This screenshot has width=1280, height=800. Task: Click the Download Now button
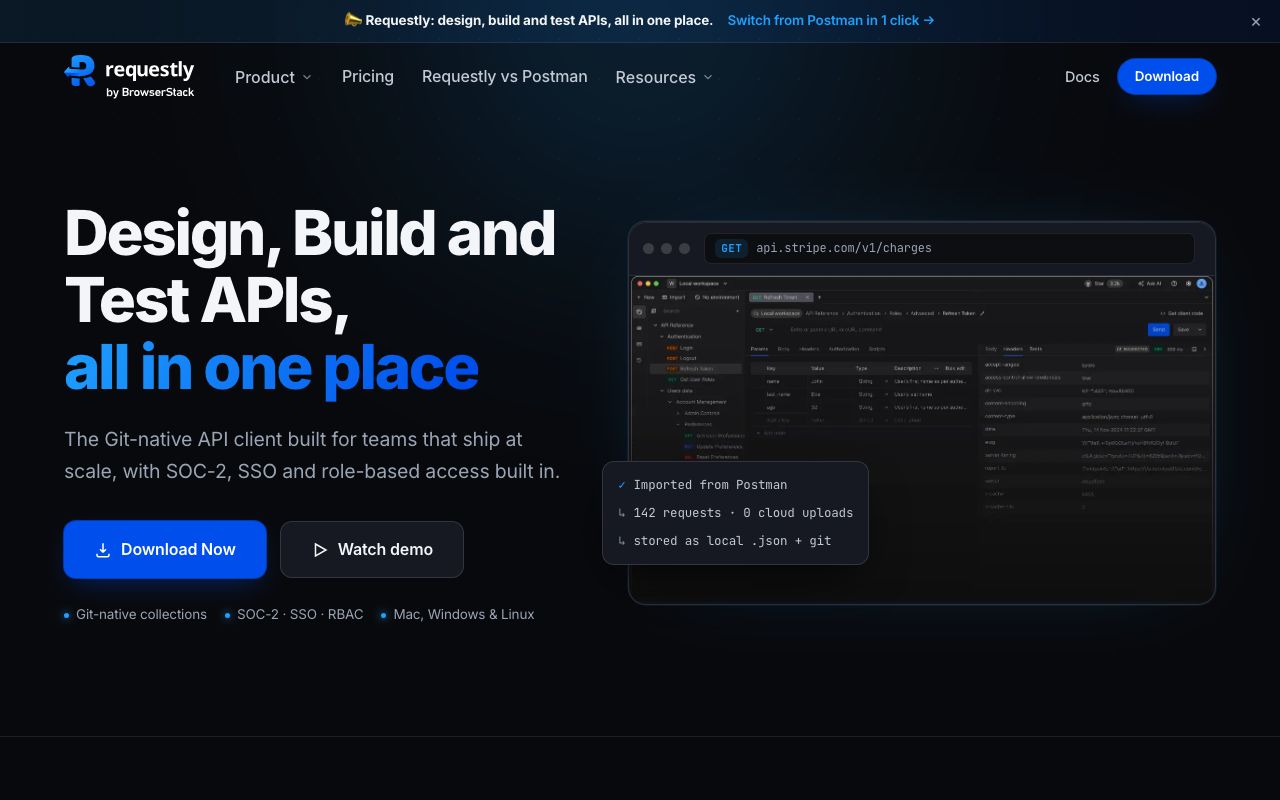pos(165,549)
